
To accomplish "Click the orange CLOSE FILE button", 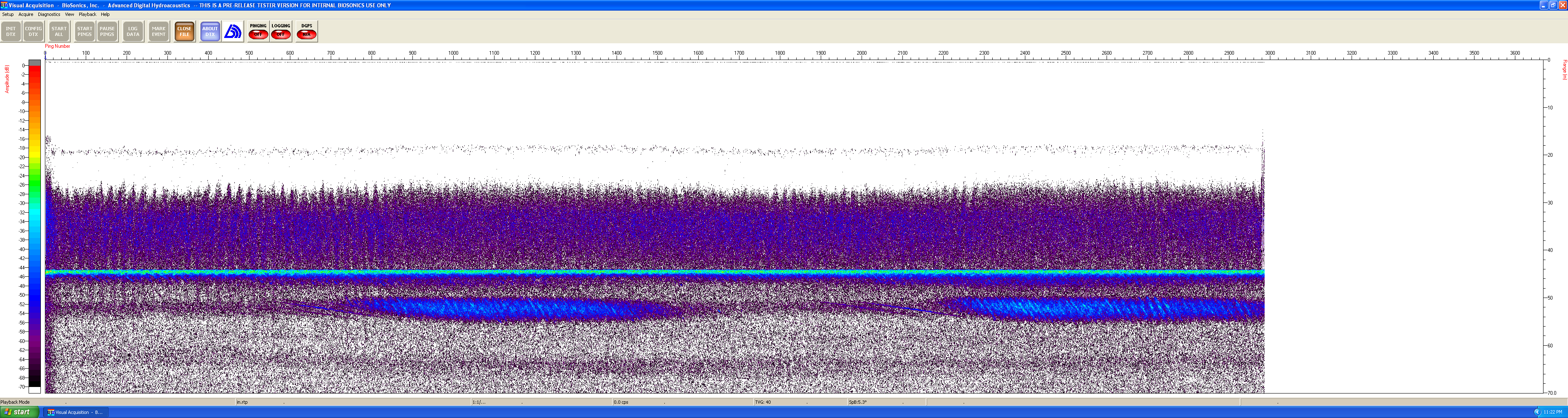I will tap(185, 32).
